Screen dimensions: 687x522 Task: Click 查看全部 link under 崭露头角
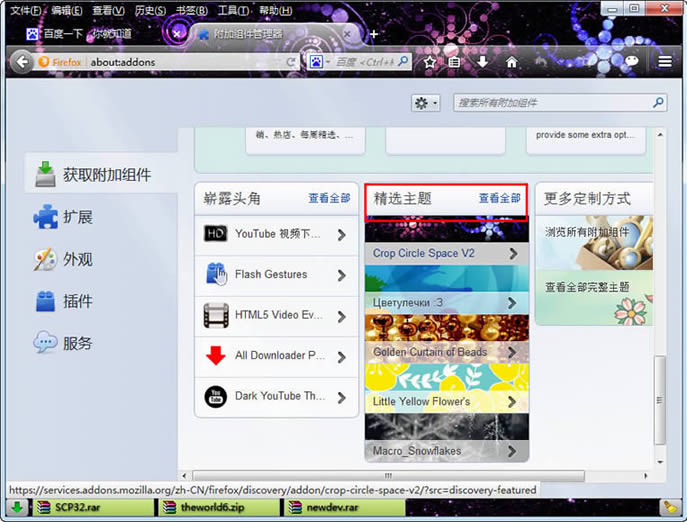(329, 198)
